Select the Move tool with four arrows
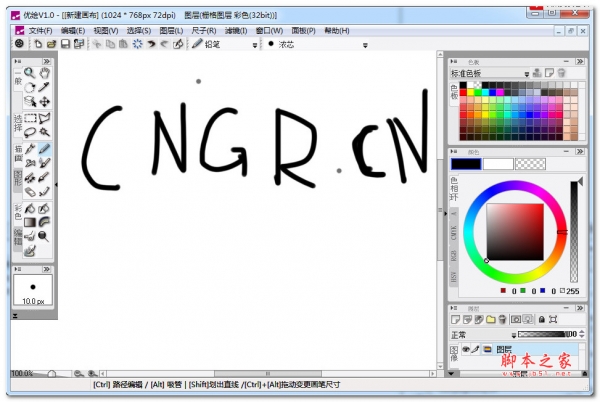 click(x=45, y=102)
